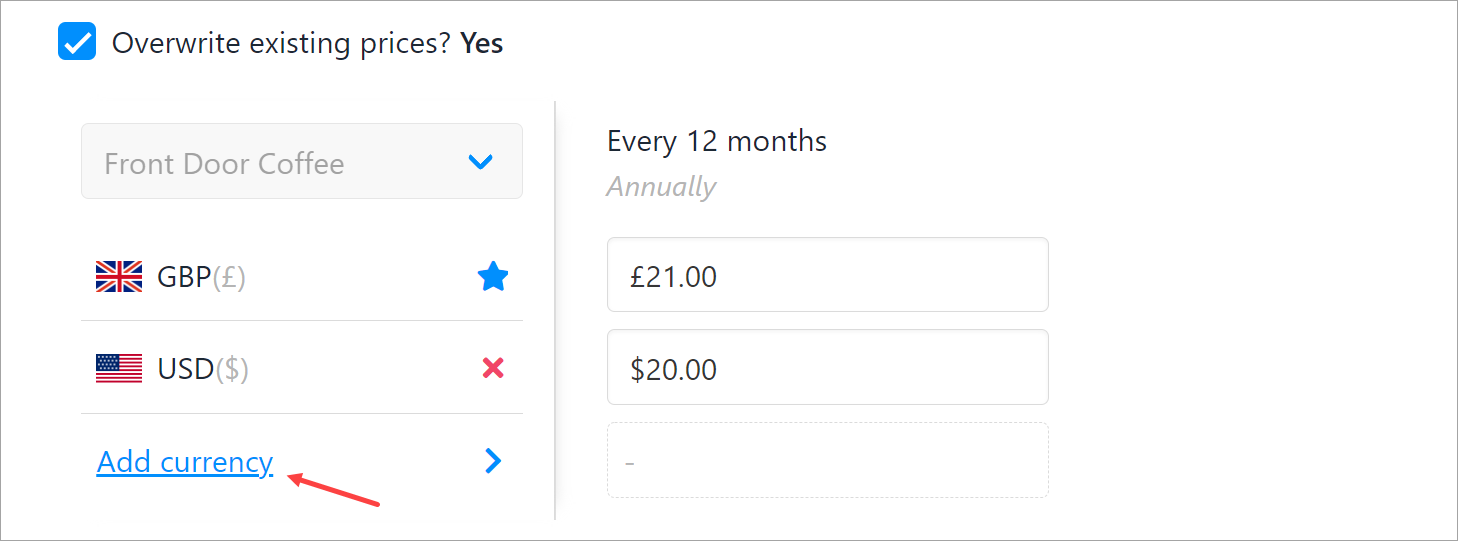Select the GBP(£) currency label

tap(201, 277)
